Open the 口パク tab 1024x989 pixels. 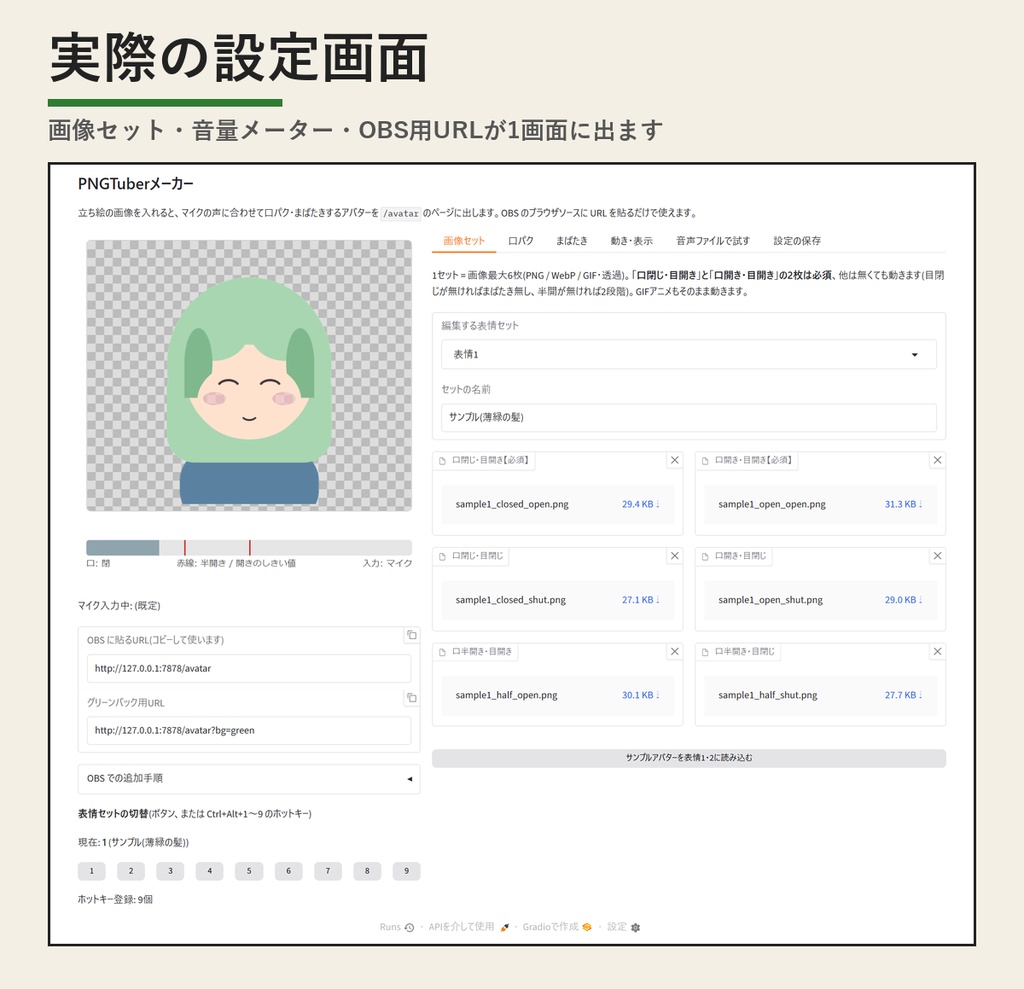point(520,240)
